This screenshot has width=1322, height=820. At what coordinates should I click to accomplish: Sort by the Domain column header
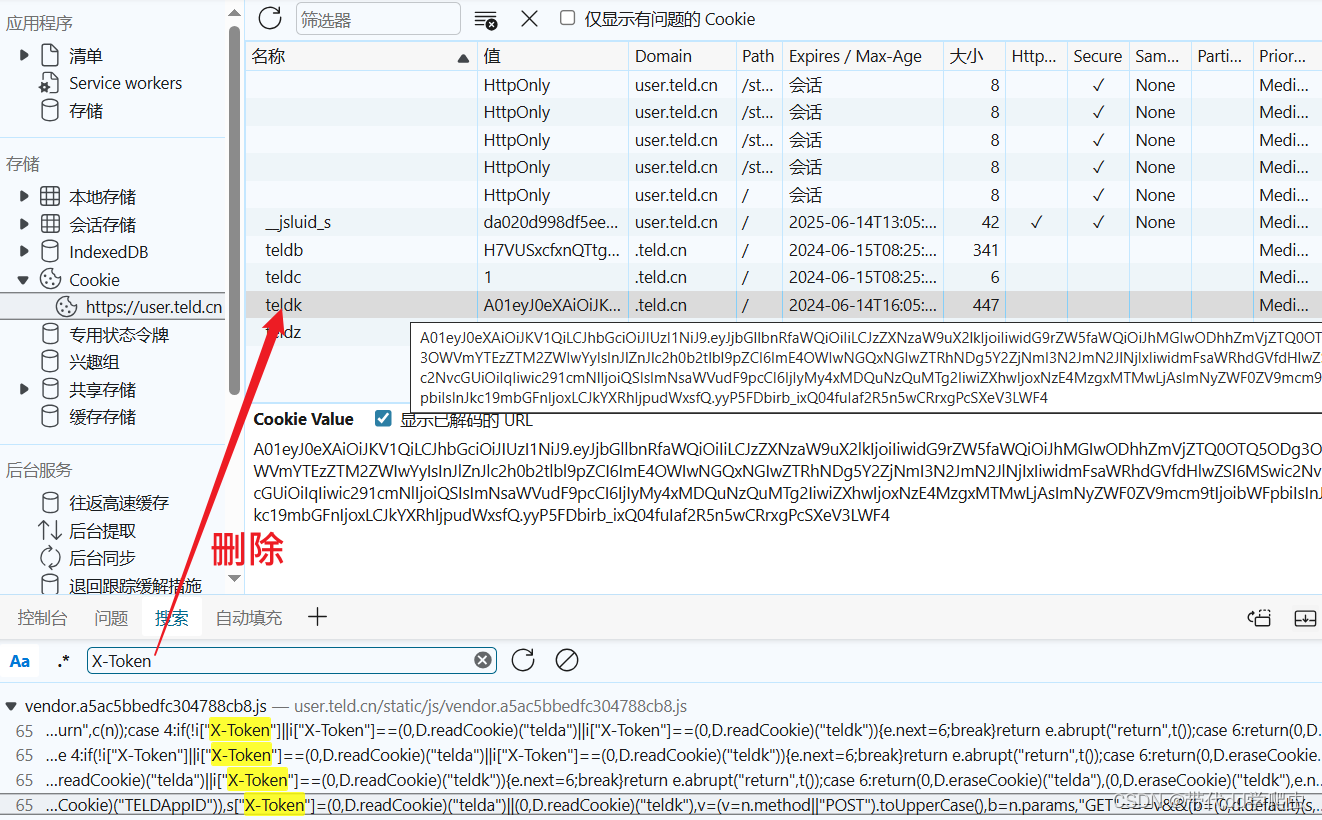coord(682,56)
